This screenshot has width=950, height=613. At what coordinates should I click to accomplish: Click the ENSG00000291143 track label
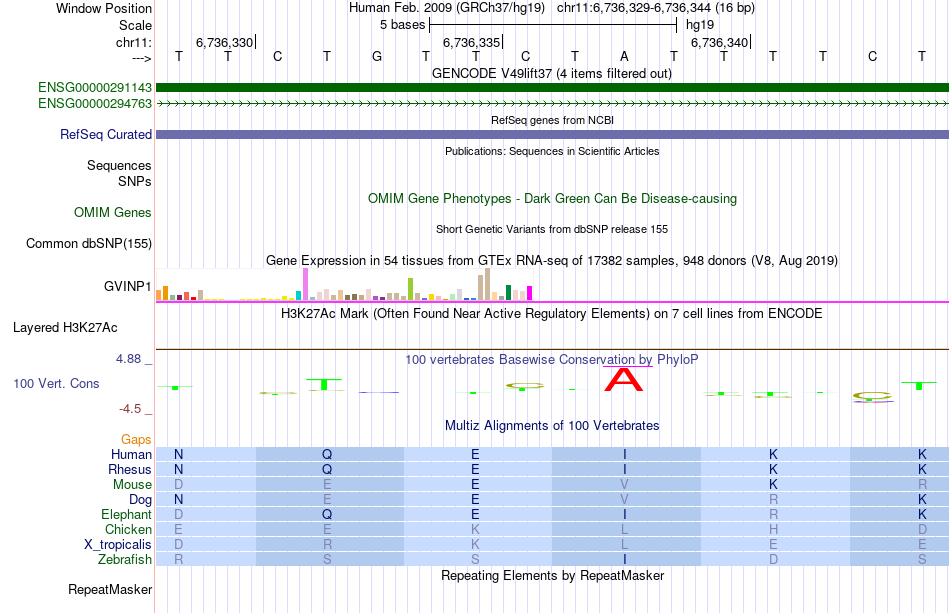[95, 88]
